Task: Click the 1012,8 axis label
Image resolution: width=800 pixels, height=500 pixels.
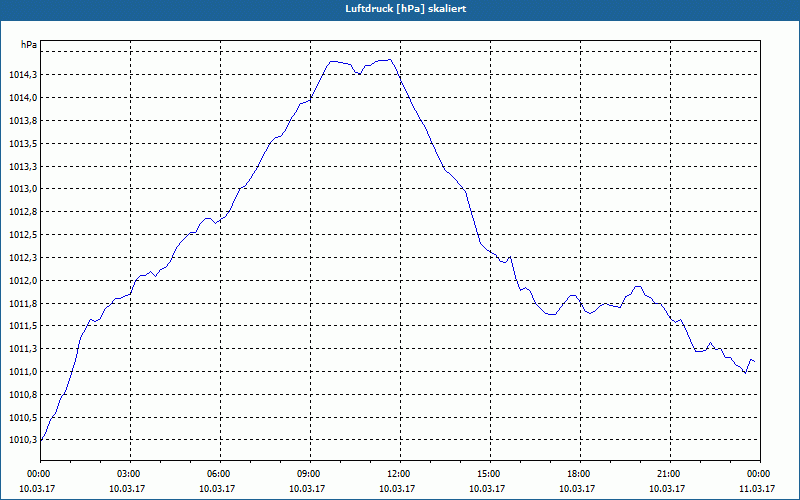Action: pyautogui.click(x=23, y=212)
